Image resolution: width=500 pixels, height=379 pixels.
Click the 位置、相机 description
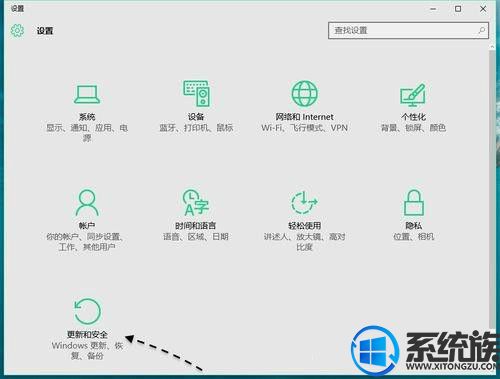pyautogui.click(x=413, y=237)
